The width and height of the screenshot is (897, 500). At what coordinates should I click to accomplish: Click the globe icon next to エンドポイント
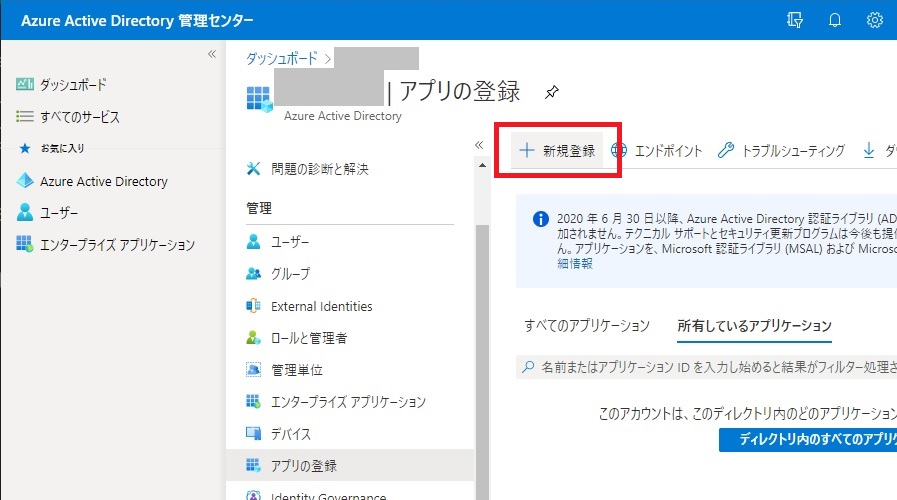(618, 150)
